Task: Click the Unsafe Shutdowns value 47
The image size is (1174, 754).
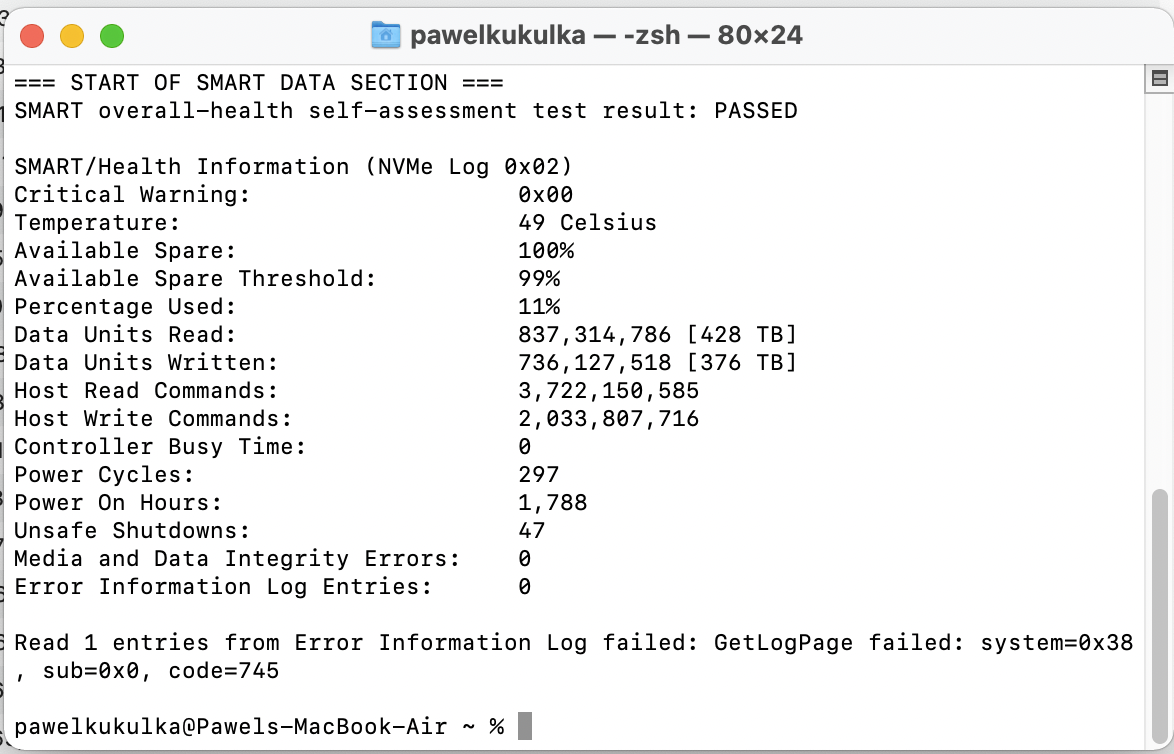Action: tap(531, 531)
